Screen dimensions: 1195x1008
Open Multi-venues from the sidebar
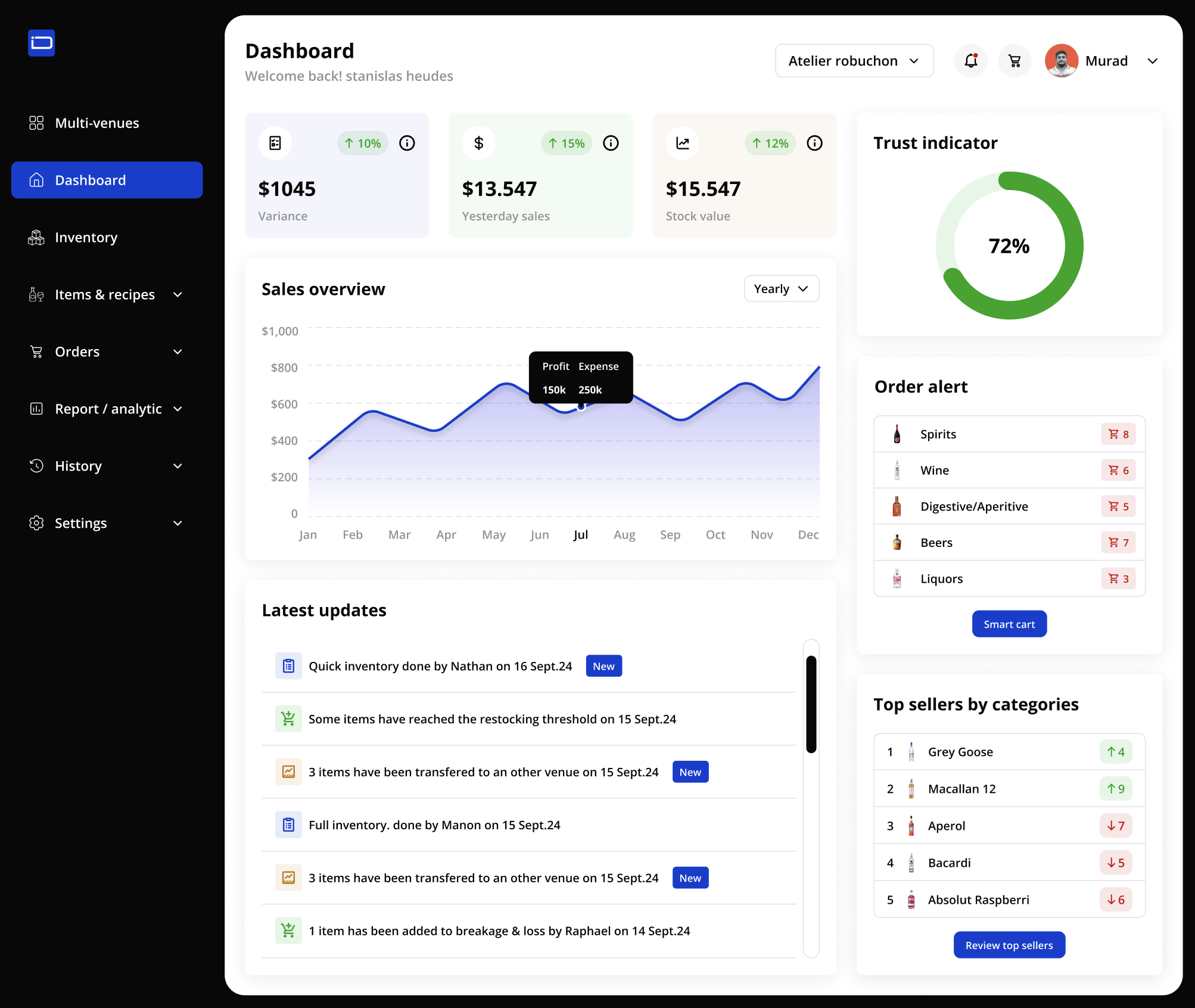[x=97, y=123]
